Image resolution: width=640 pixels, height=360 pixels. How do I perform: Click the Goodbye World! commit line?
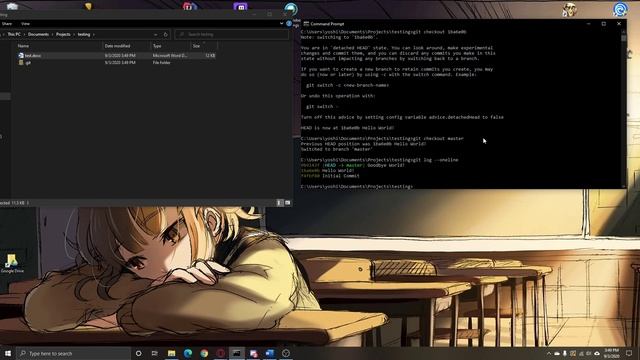pyautogui.click(x=353, y=165)
